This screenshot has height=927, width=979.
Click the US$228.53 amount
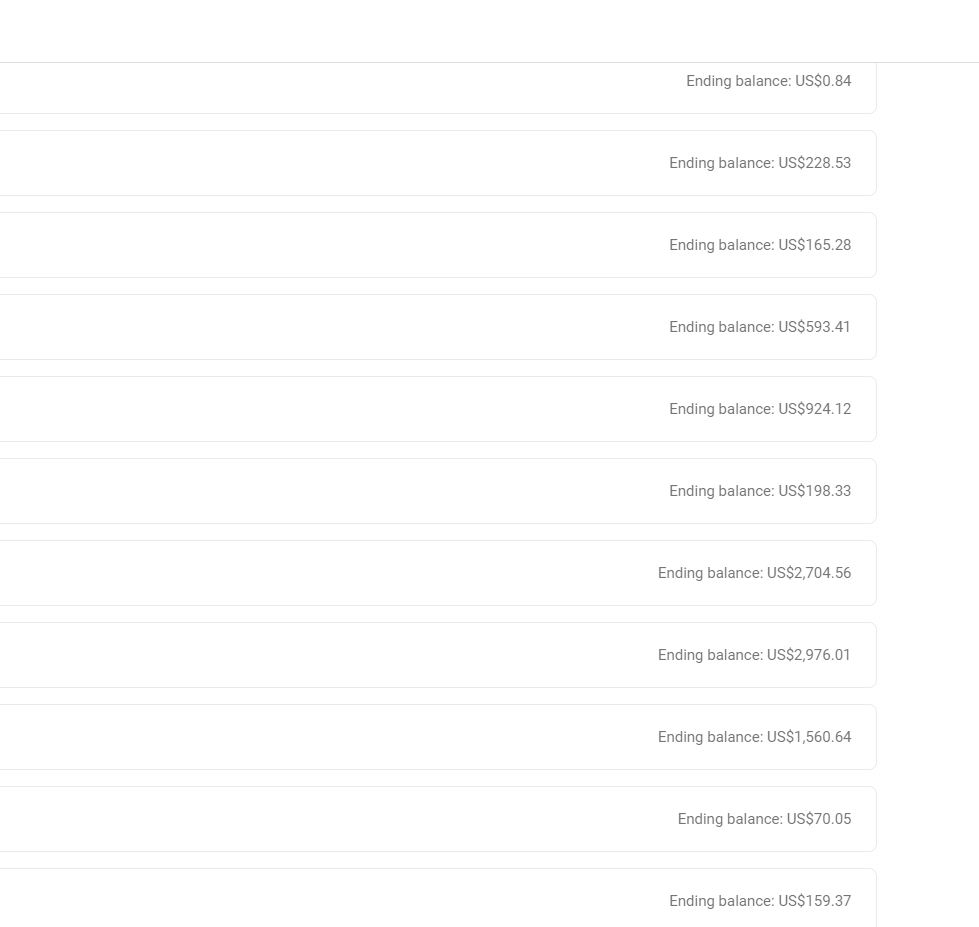click(815, 163)
